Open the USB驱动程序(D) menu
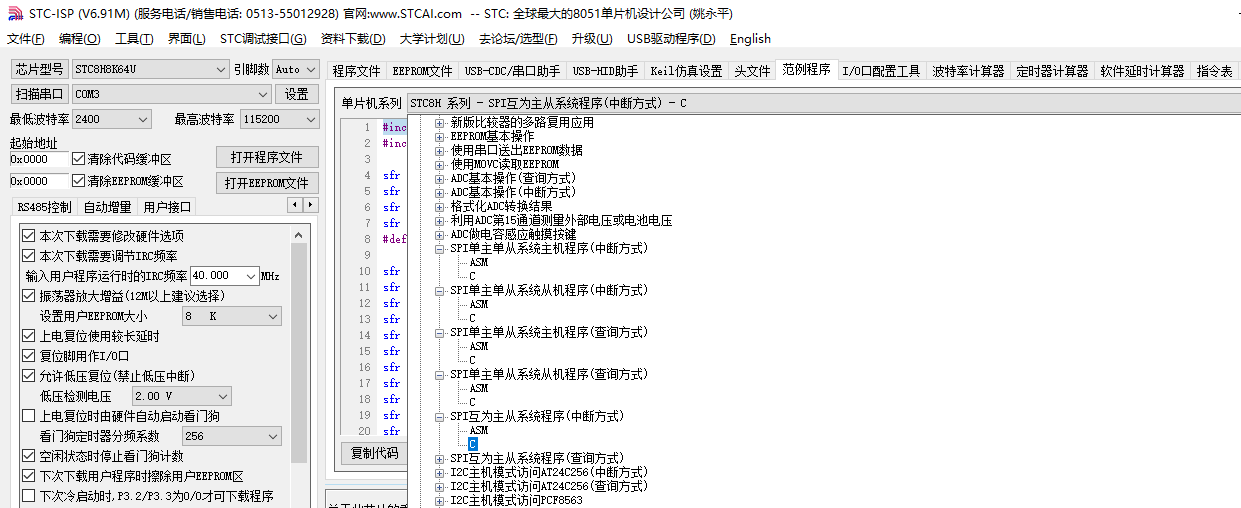Viewport: 1241px width, 508px height. tap(671, 39)
